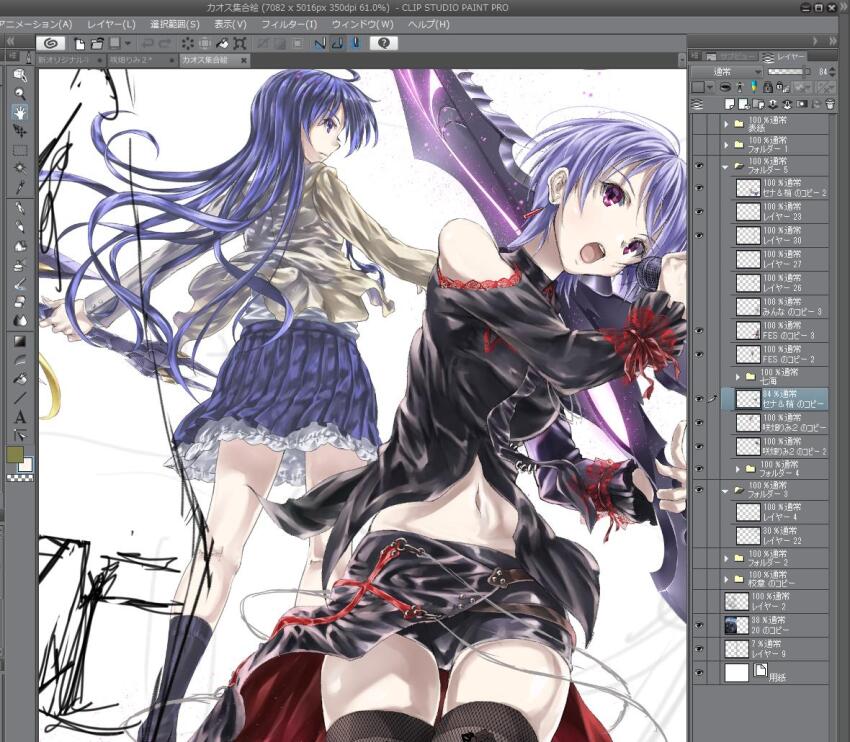Click the New vector layer icon
Viewport: 850px width, 742px height.
[x=744, y=104]
